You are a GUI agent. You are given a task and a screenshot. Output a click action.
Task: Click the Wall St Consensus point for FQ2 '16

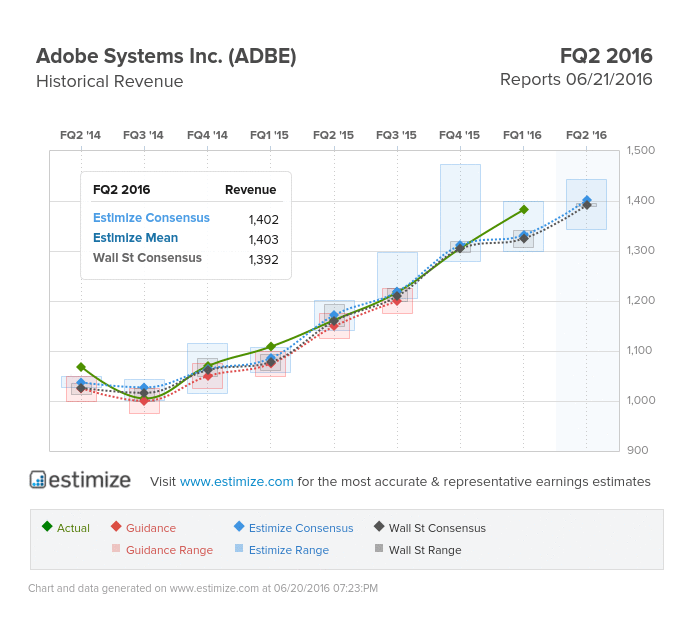(587, 205)
